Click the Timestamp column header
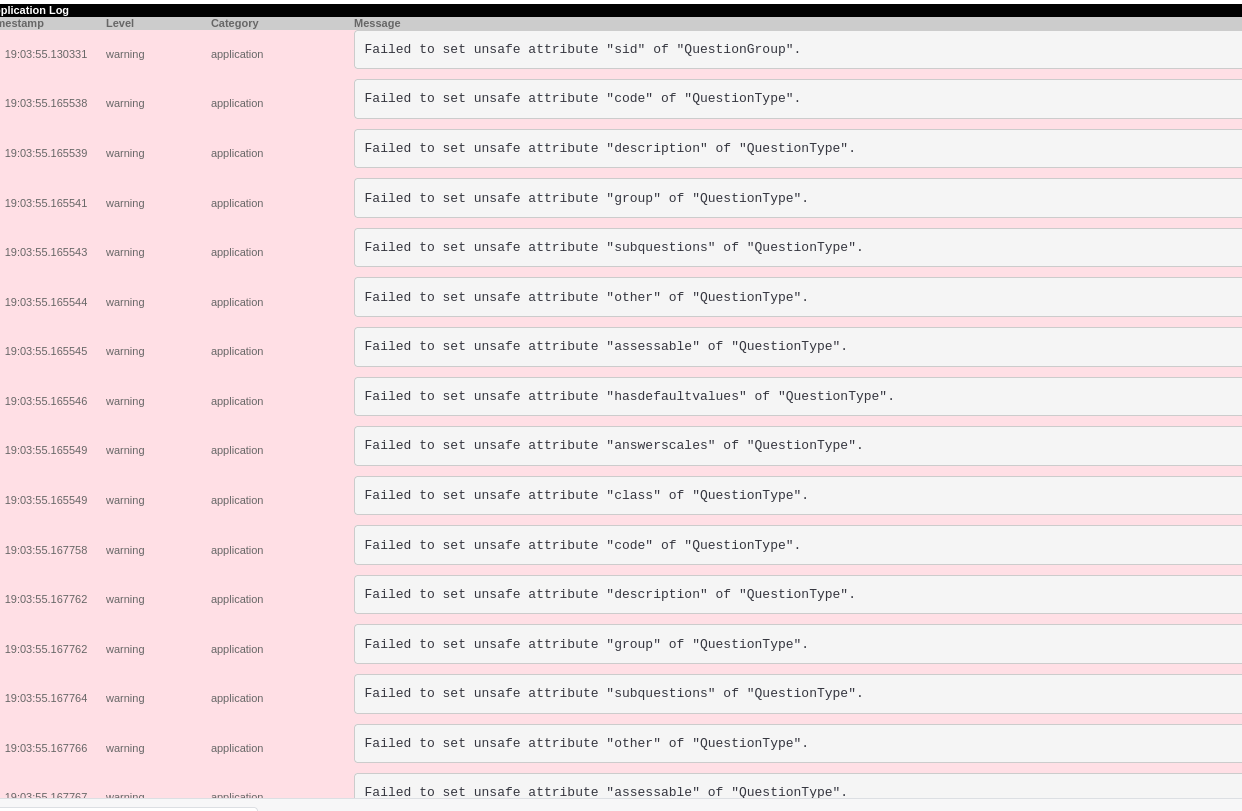The height and width of the screenshot is (811, 1242). point(22,23)
